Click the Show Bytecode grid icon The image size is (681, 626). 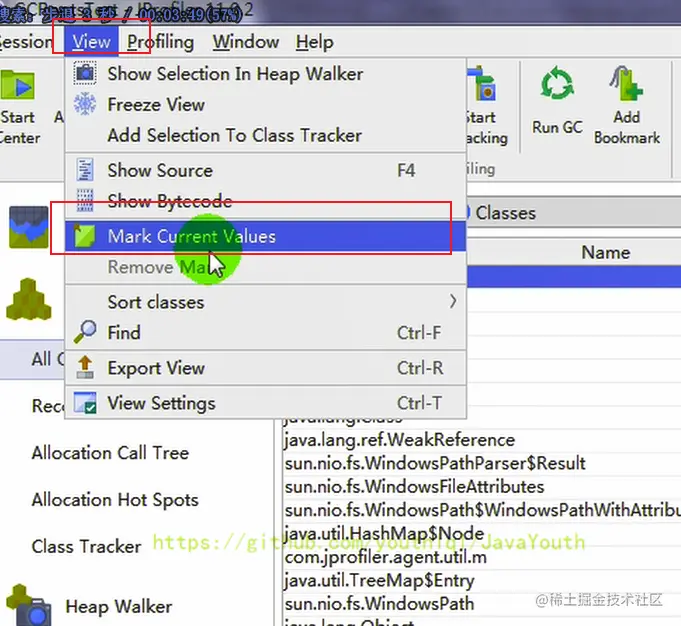(x=85, y=201)
